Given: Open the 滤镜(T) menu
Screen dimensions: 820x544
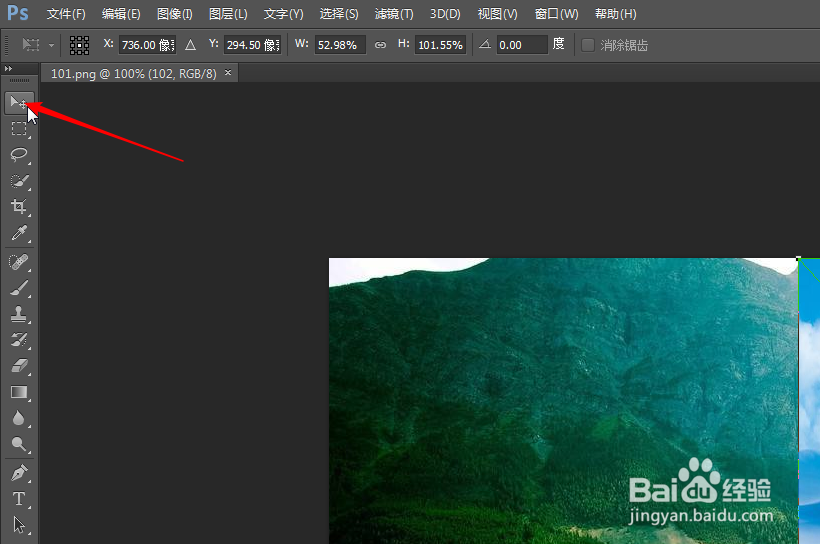Looking at the screenshot, I should pyautogui.click(x=394, y=14).
